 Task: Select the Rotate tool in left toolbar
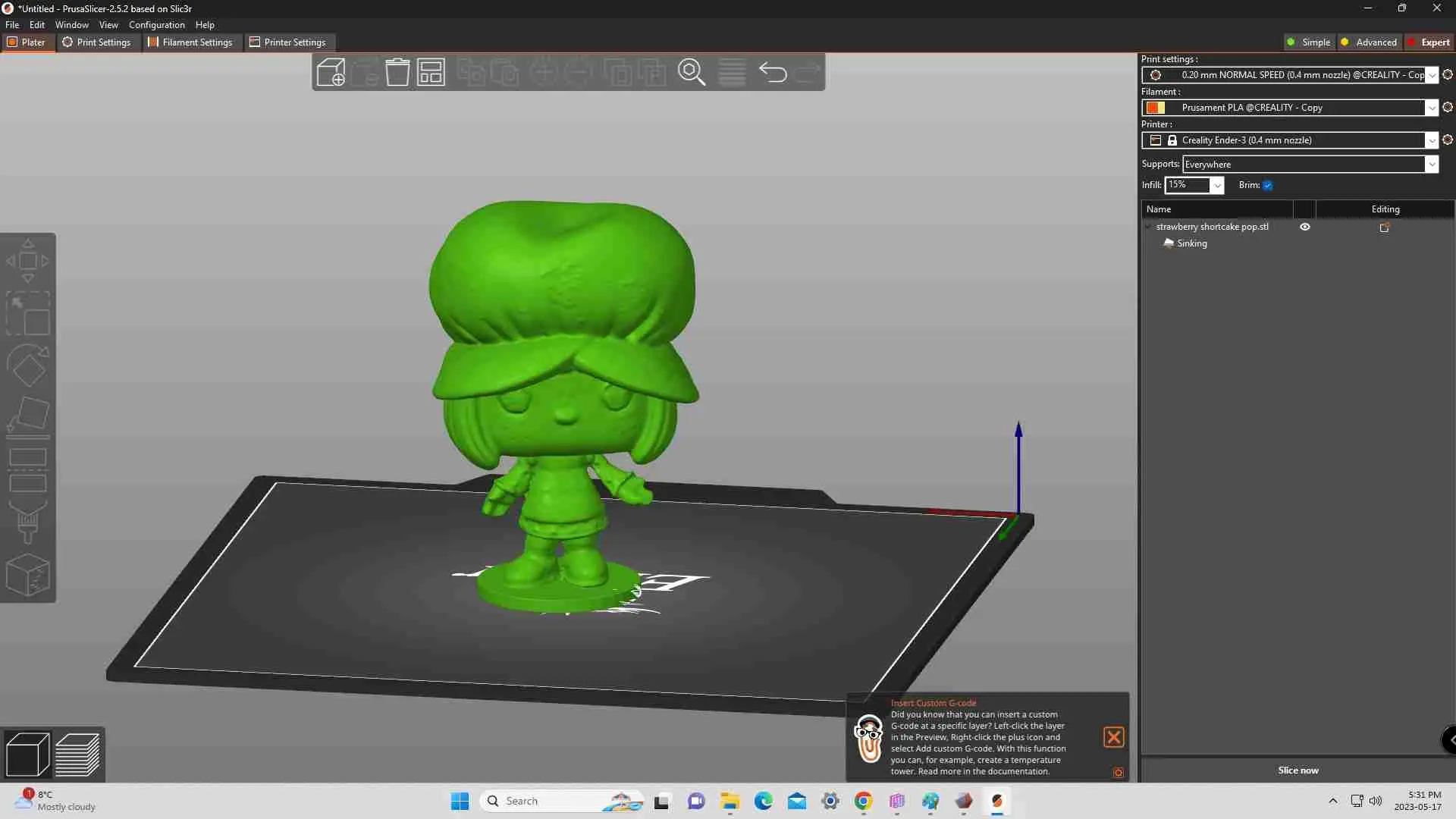pos(28,366)
